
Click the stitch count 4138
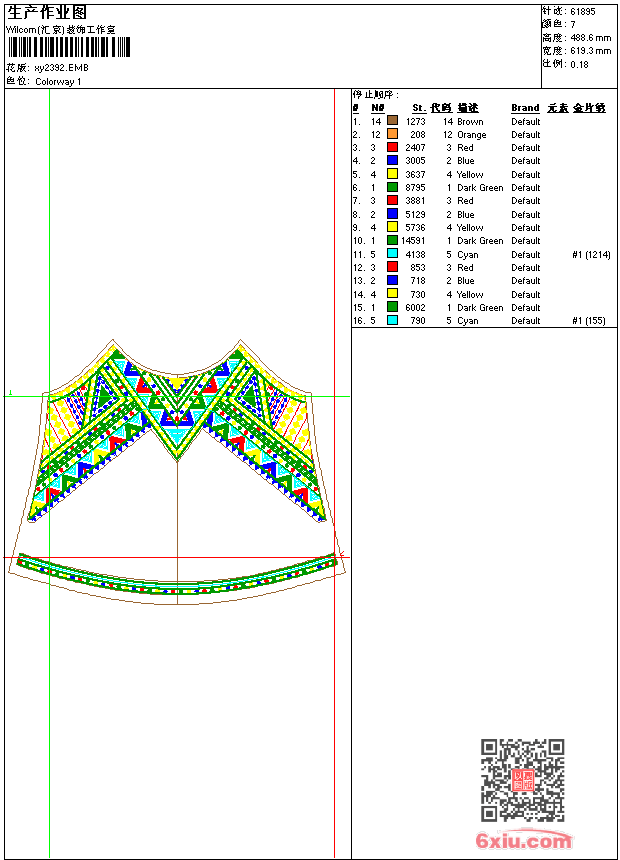[415, 254]
